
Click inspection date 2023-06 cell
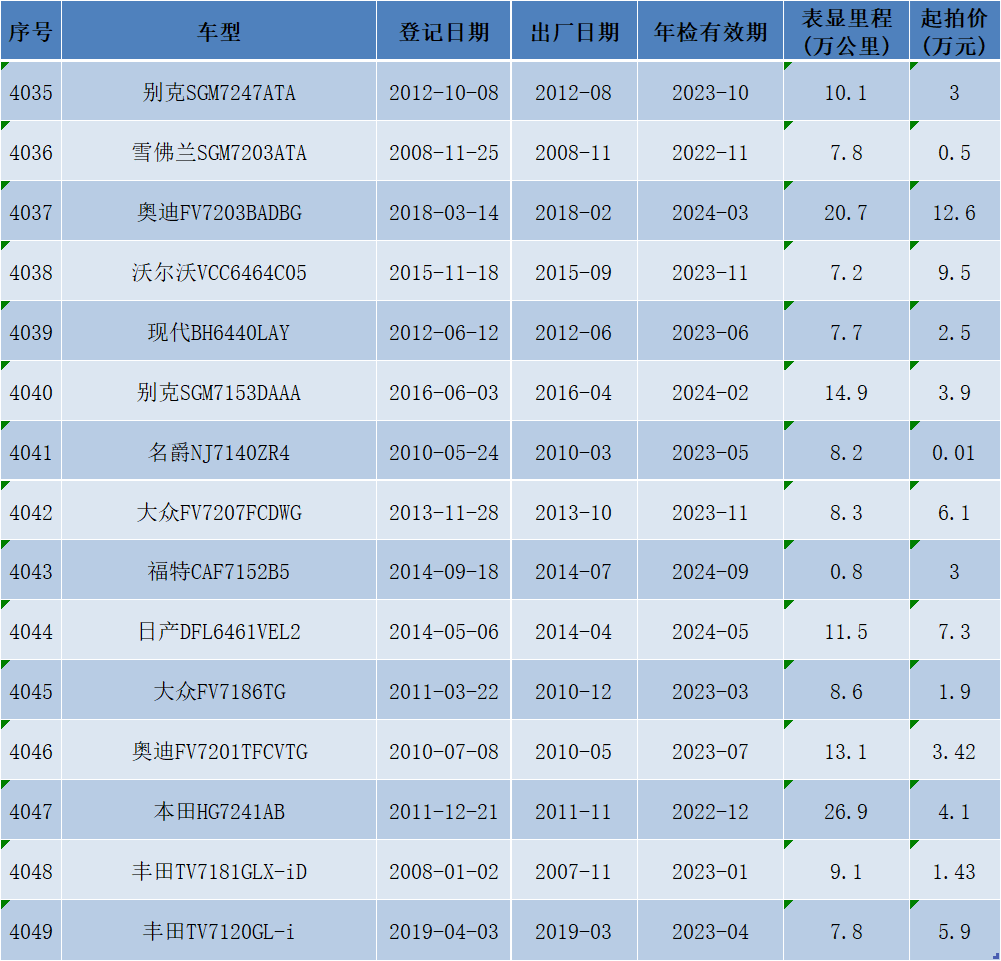tap(710, 331)
